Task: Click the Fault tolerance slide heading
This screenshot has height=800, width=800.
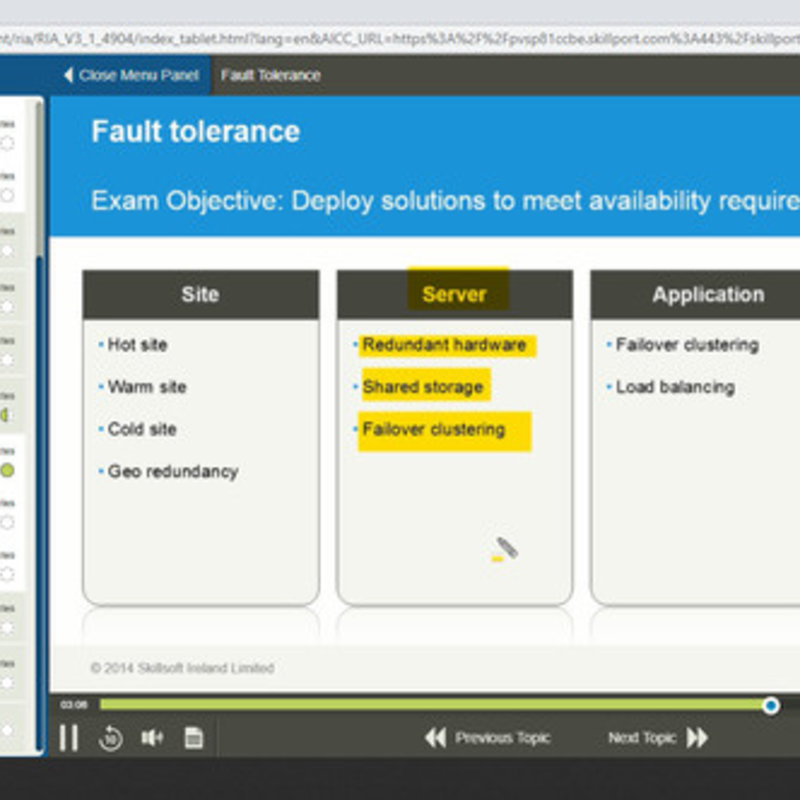Action: (196, 131)
